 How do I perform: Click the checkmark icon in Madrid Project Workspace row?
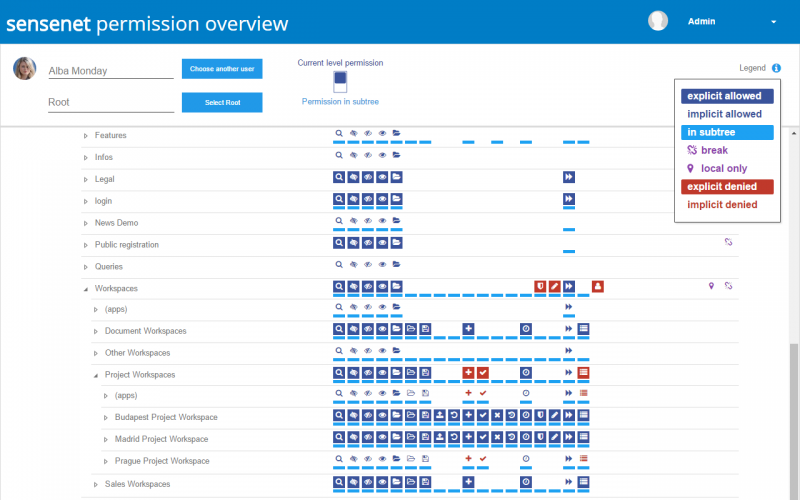point(483,437)
